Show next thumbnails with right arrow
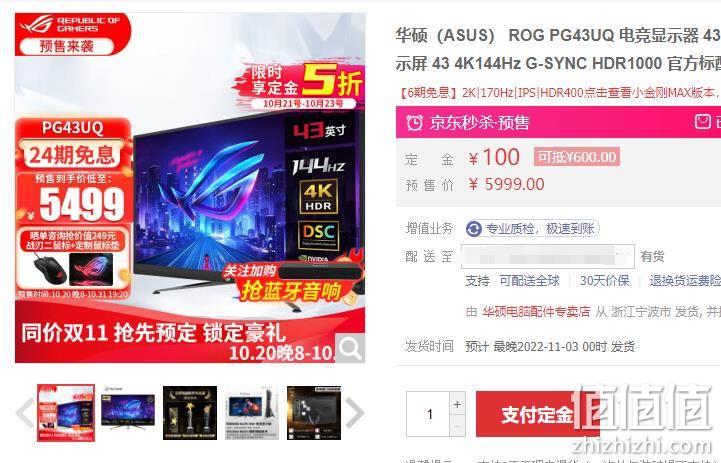The height and width of the screenshot is (463, 721). pyautogui.click(x=355, y=412)
